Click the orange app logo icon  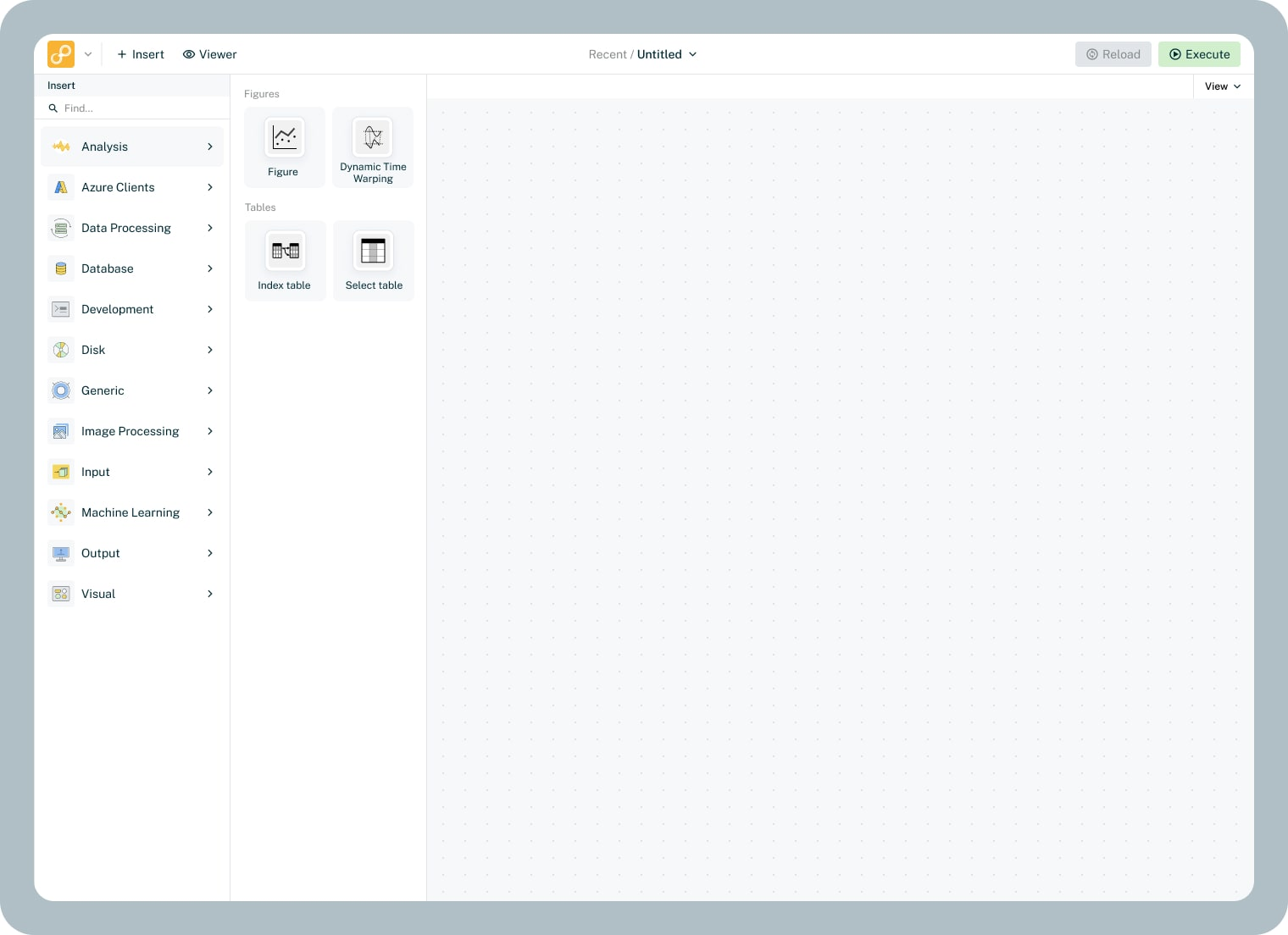tap(61, 54)
